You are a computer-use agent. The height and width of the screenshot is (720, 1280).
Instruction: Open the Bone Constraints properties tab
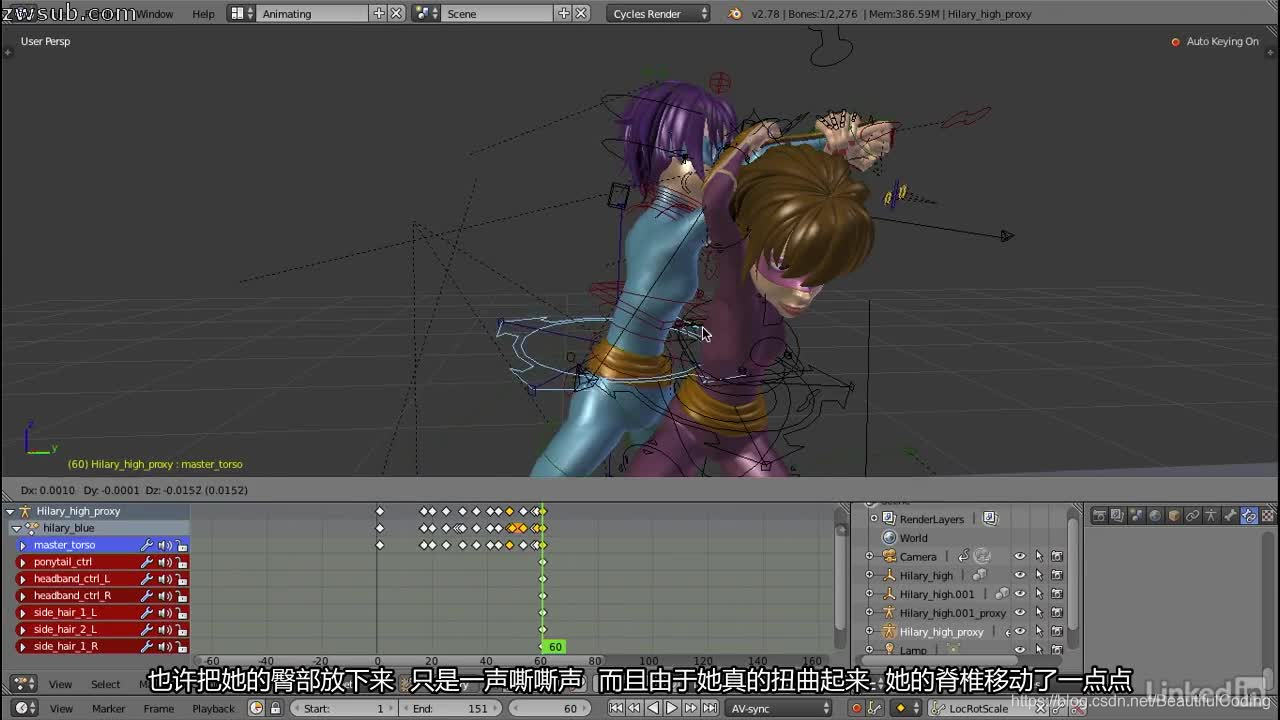tap(1249, 516)
